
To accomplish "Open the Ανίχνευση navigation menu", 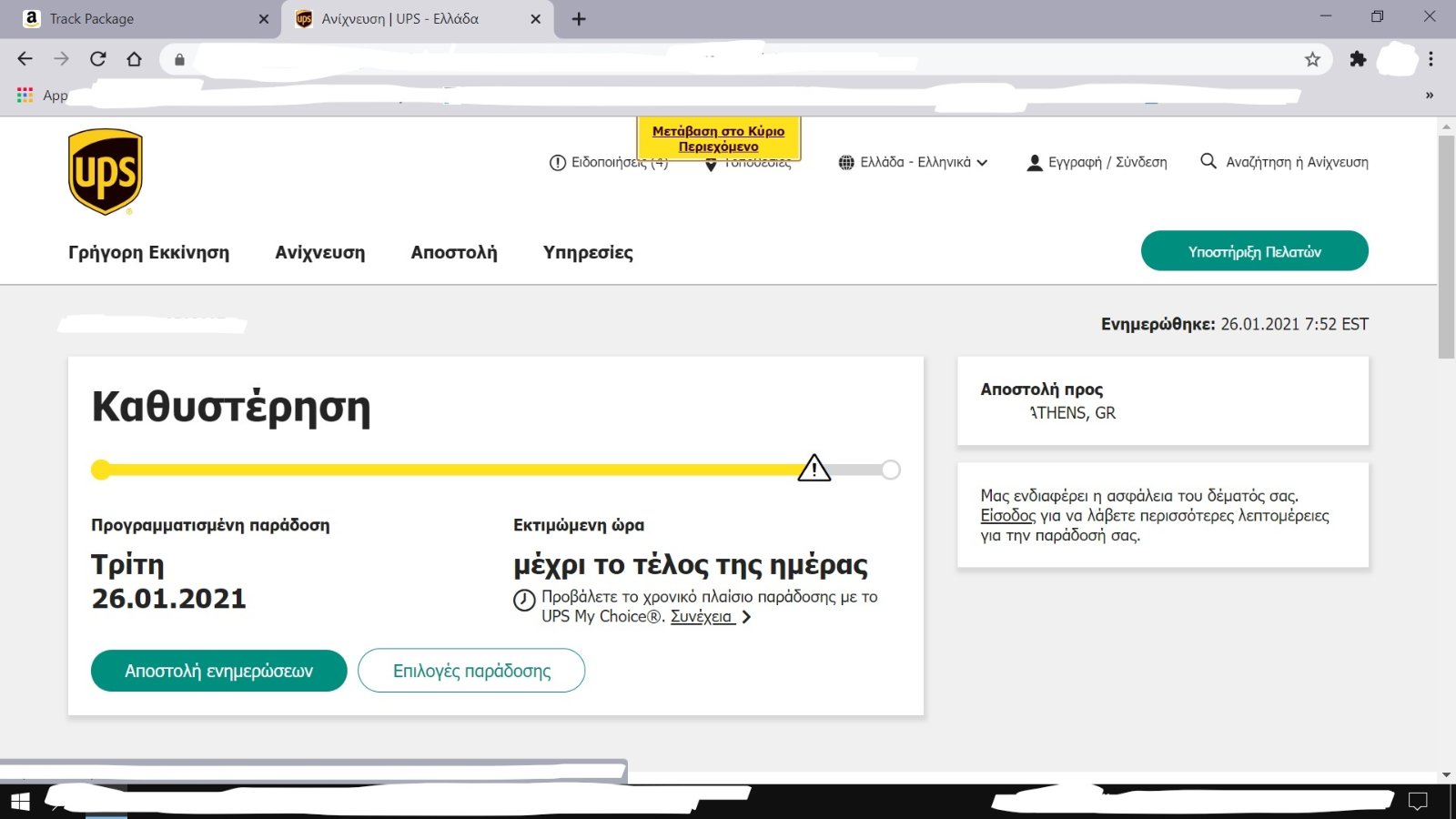I will tap(320, 253).
